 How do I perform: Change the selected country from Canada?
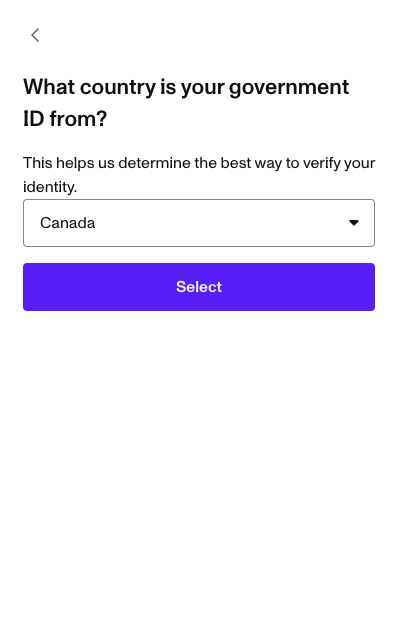tap(199, 223)
